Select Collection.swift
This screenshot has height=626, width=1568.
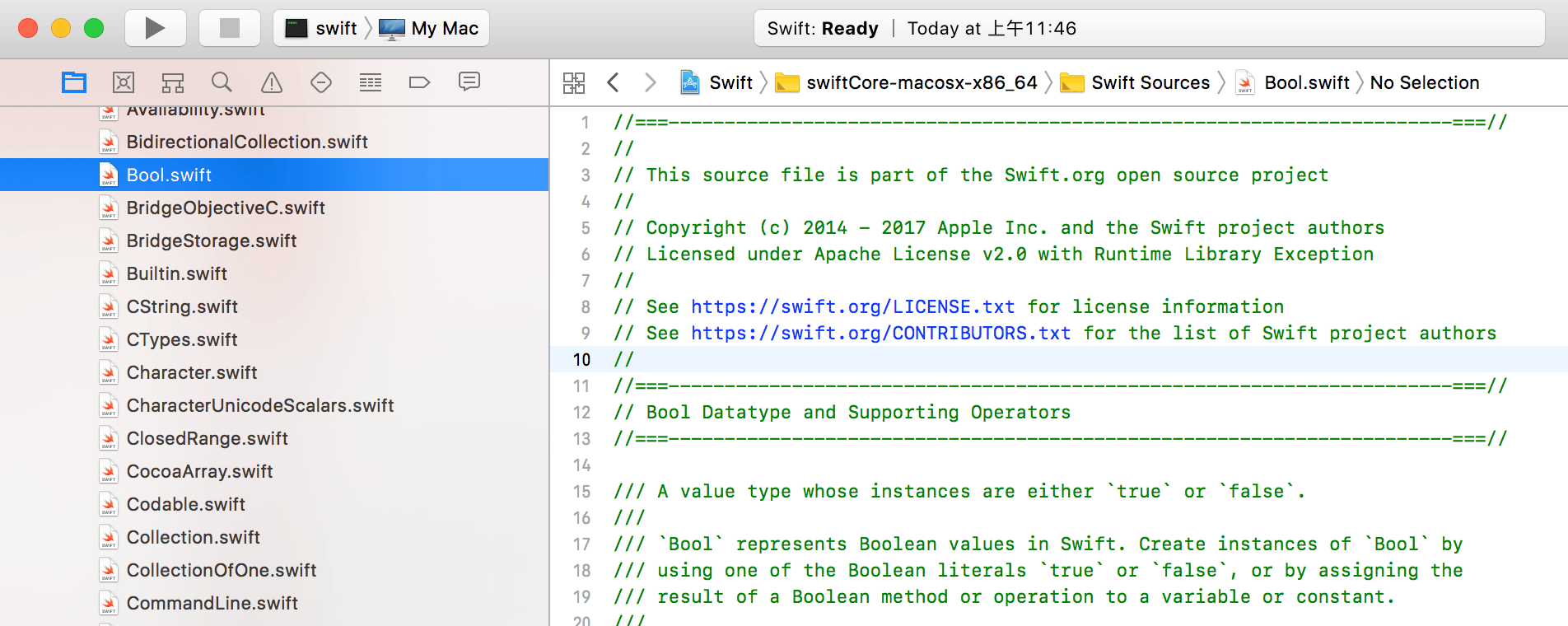[x=274, y=537]
